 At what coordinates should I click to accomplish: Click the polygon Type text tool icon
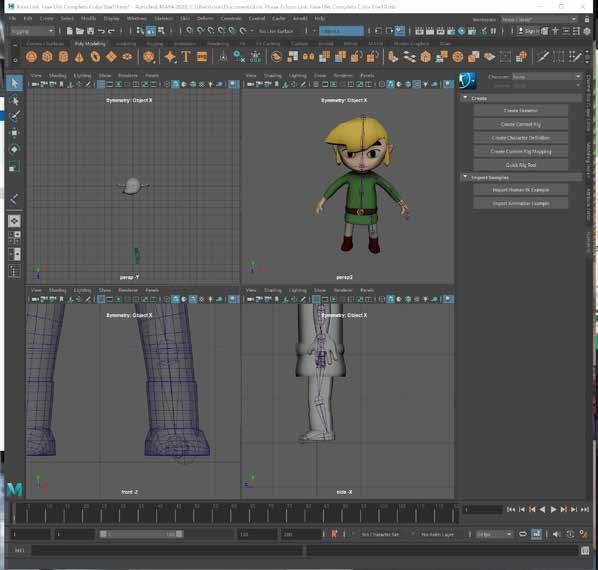point(186,57)
